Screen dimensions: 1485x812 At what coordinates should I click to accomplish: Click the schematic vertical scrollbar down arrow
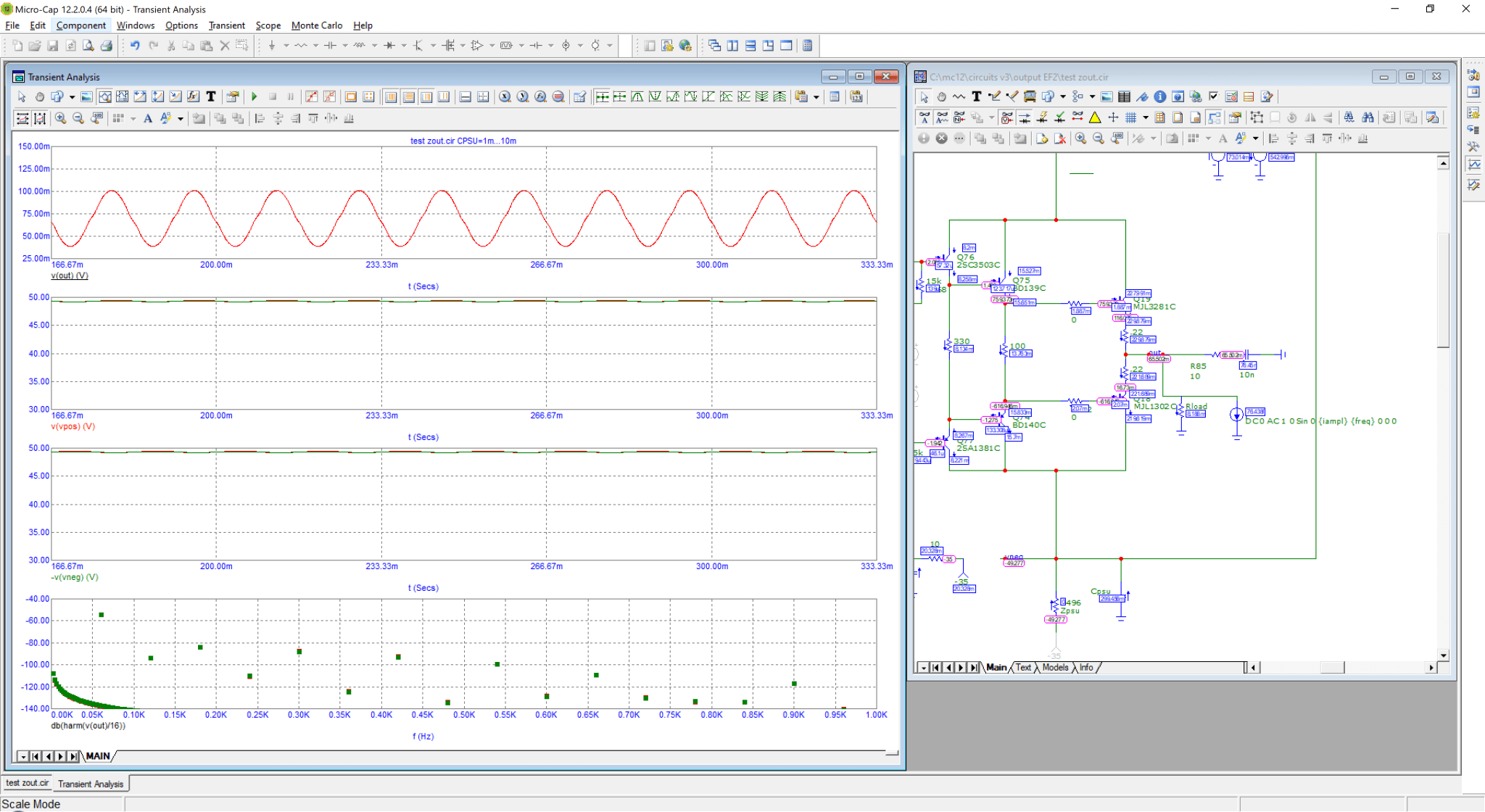[x=1444, y=655]
